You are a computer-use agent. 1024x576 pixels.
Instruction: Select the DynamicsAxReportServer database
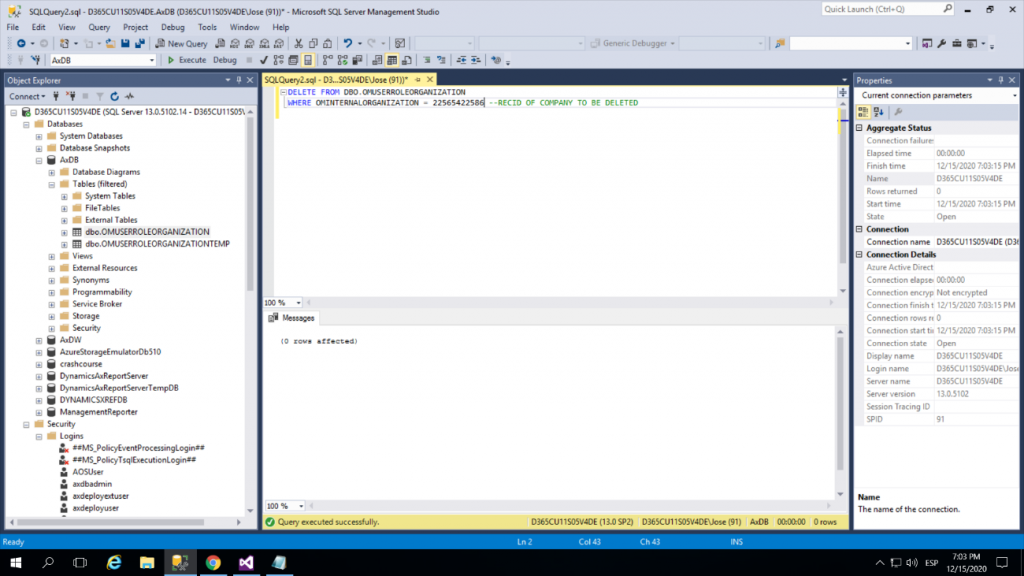click(x=104, y=376)
